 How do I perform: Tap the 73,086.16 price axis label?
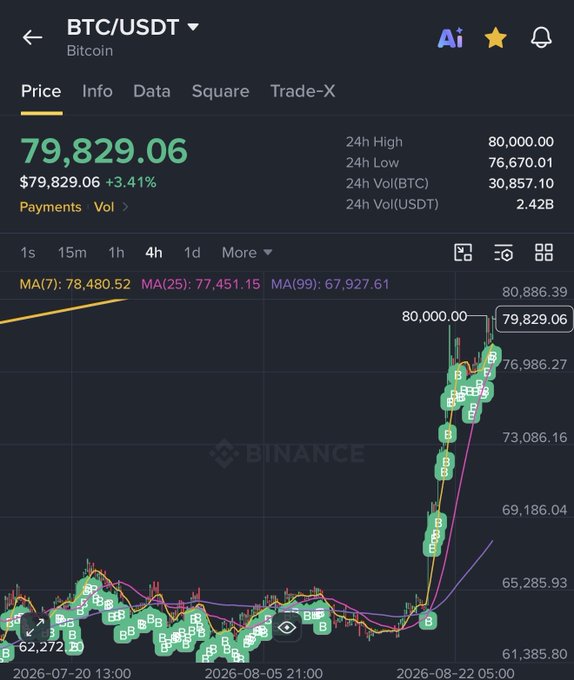[534, 437]
